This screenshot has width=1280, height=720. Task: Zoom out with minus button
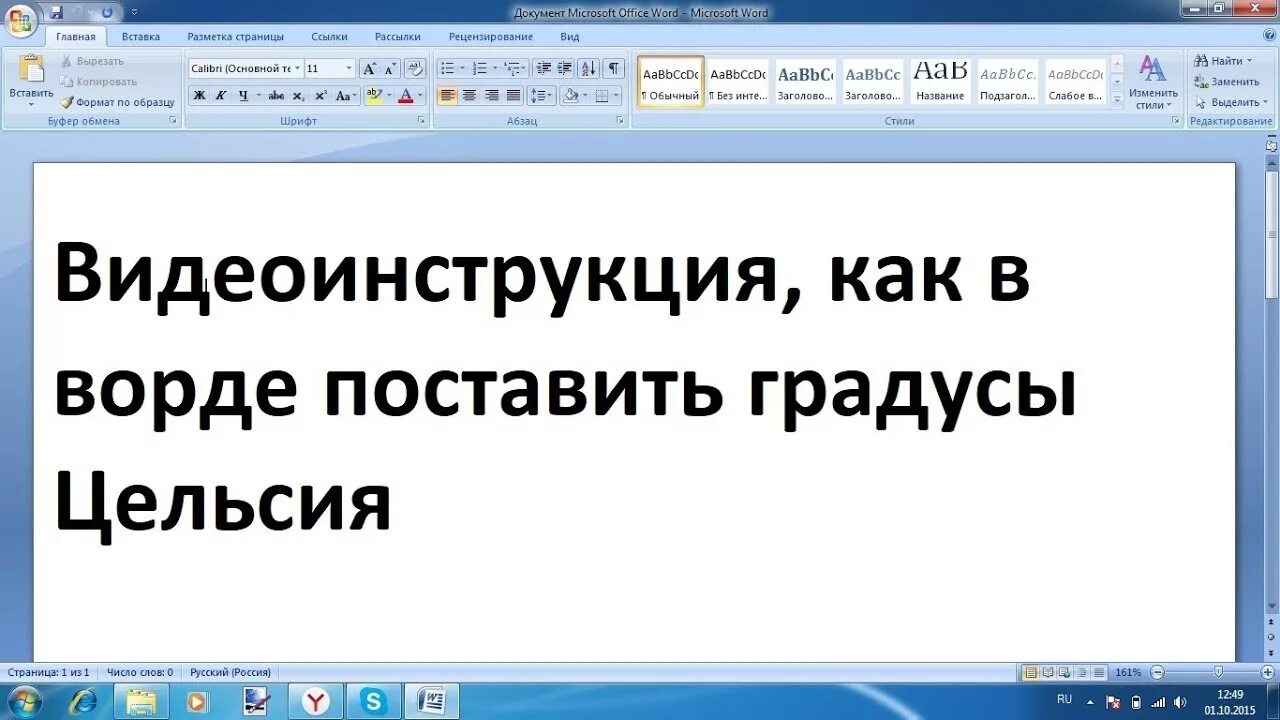coord(1157,673)
